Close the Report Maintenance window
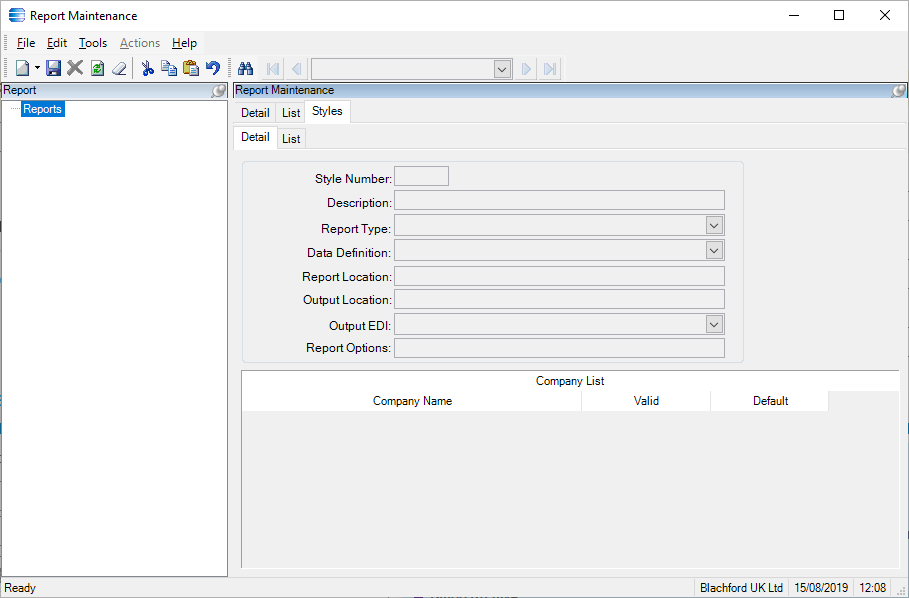 [x=885, y=16]
